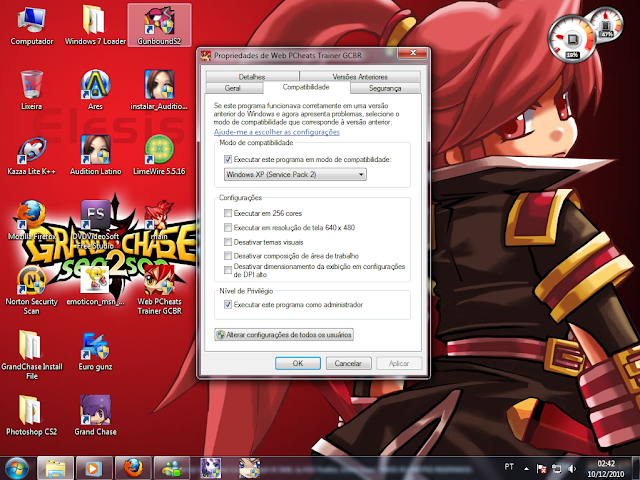Select the instalar_Auditio... installer icon

click(159, 90)
